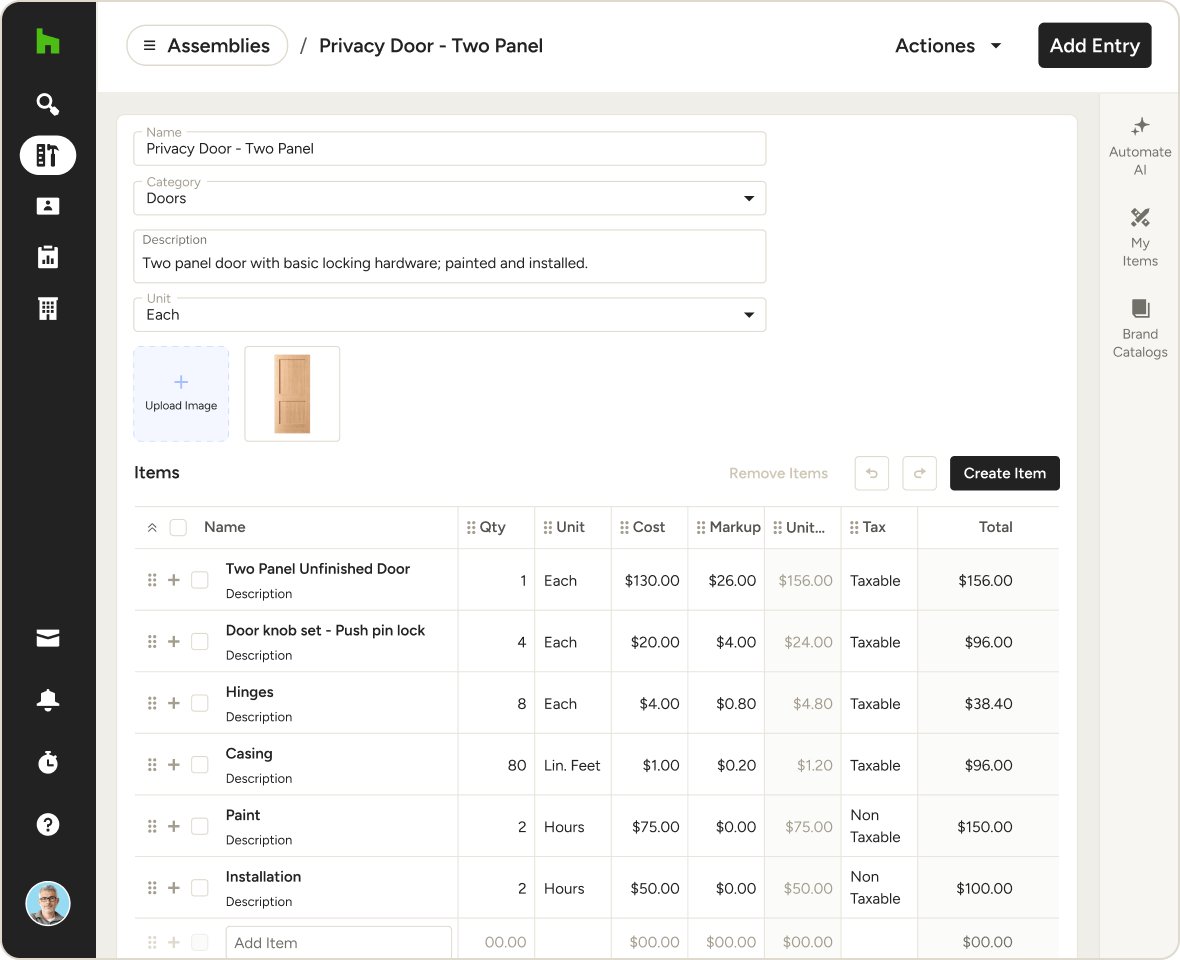
Task: Open Brand Catalogs from right panel
Action: click(1140, 328)
